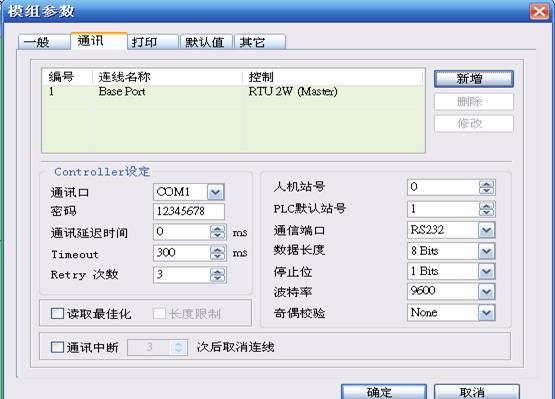Screen dimensions: 555x399
Task: Open the 停止位 1 Bits dropdown
Action: click(x=487, y=272)
